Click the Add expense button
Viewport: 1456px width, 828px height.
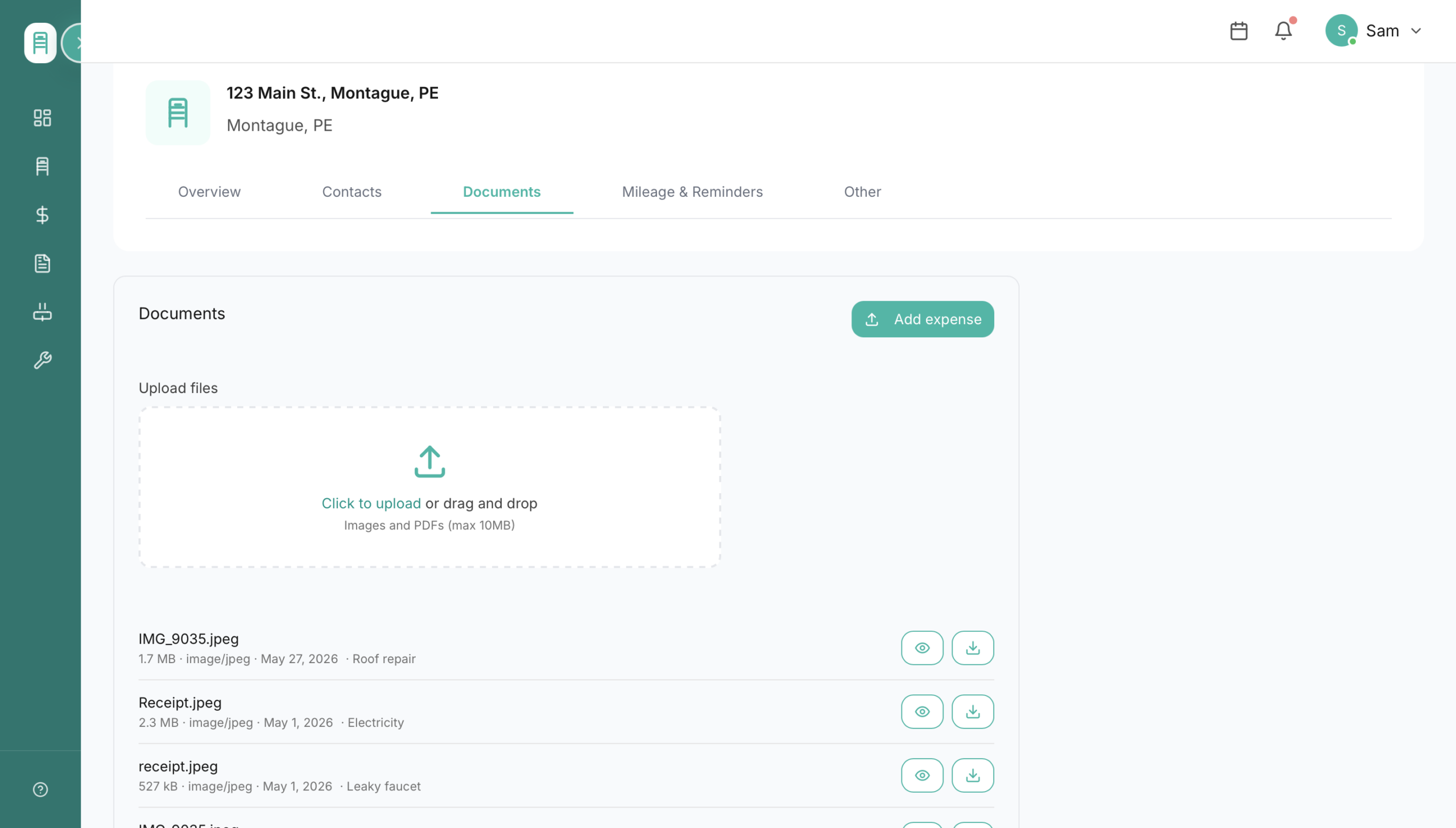923,319
